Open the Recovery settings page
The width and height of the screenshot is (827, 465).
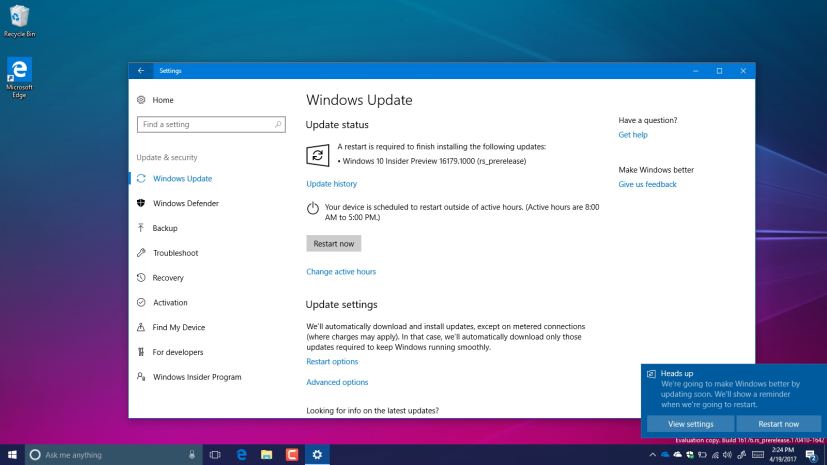[x=168, y=277]
